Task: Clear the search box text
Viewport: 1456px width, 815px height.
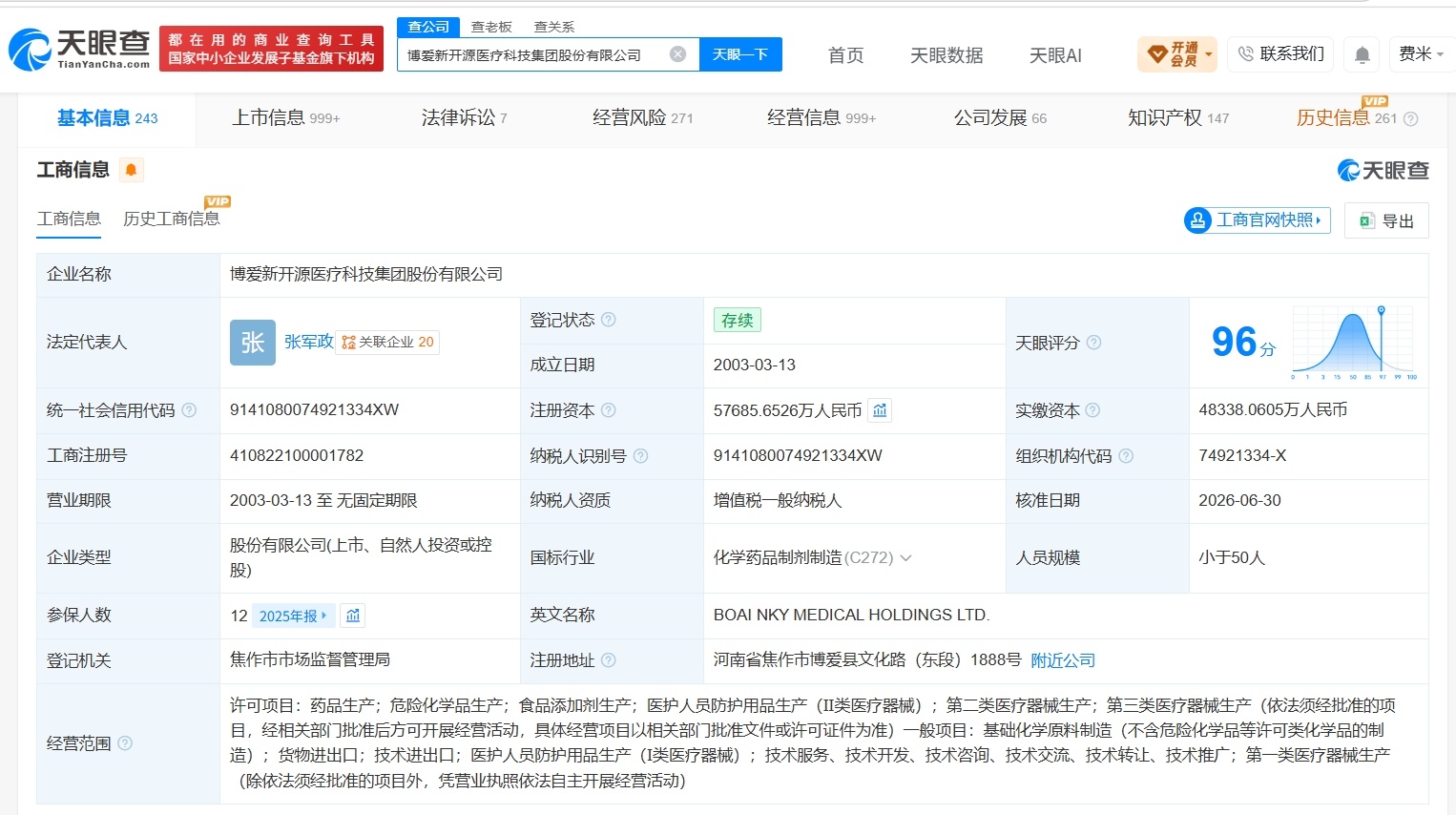Action: pos(677,54)
